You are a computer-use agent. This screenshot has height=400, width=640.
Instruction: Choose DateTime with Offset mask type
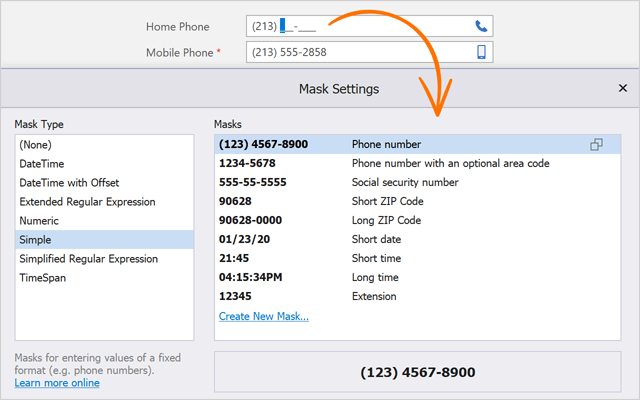coord(70,183)
